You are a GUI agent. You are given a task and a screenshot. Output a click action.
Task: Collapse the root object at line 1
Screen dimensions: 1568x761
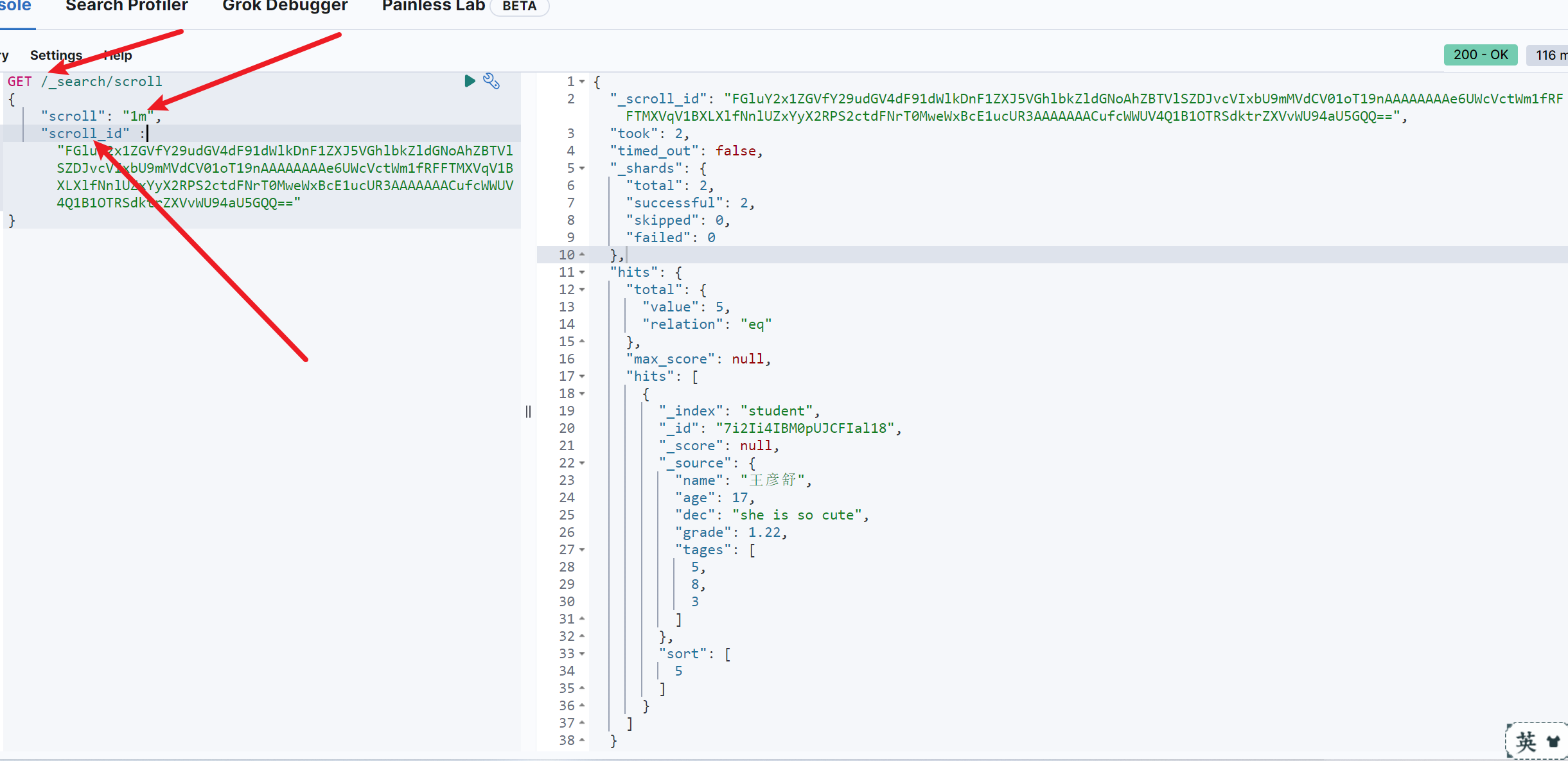(x=582, y=82)
